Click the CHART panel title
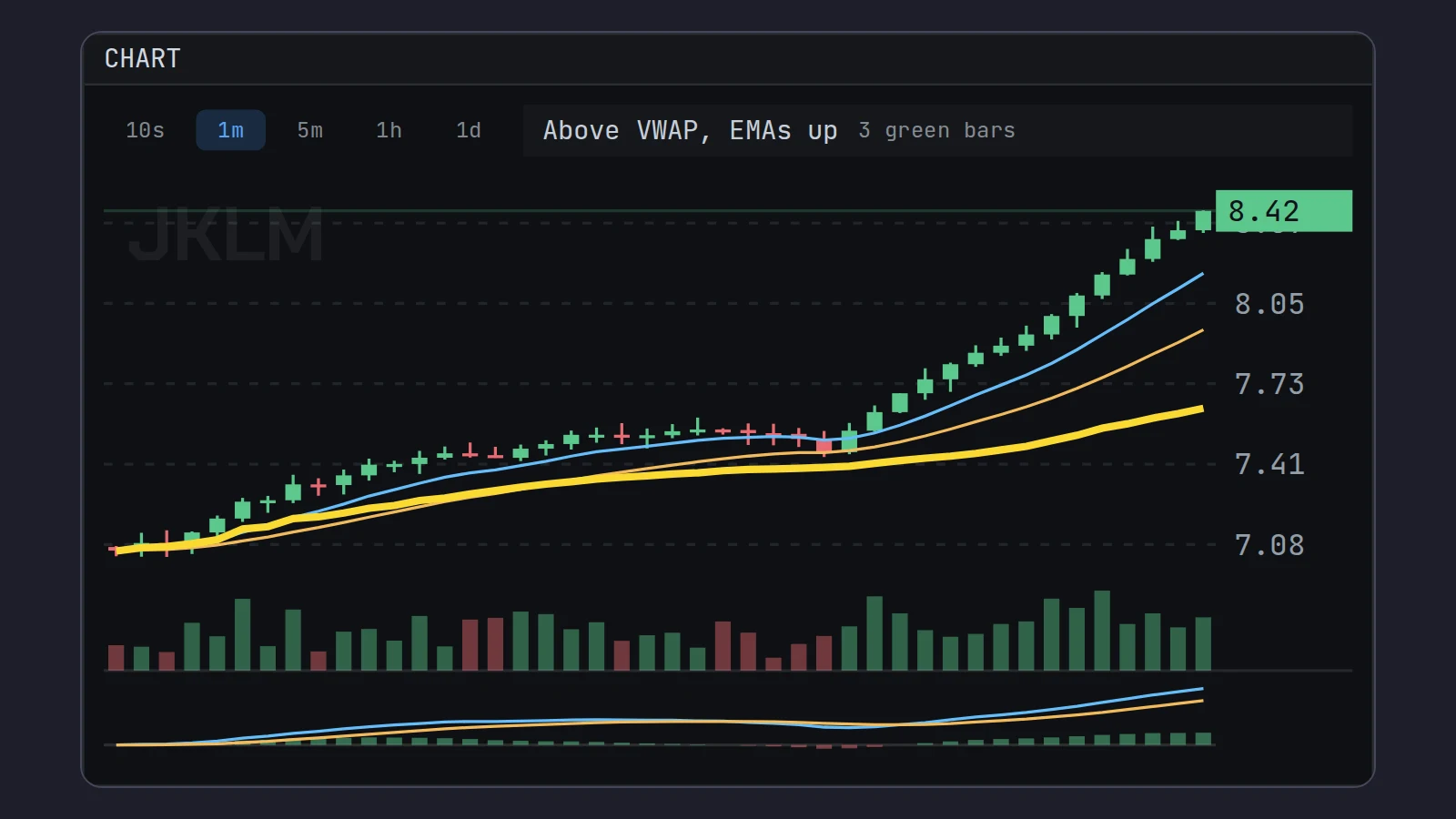 pyautogui.click(x=142, y=58)
